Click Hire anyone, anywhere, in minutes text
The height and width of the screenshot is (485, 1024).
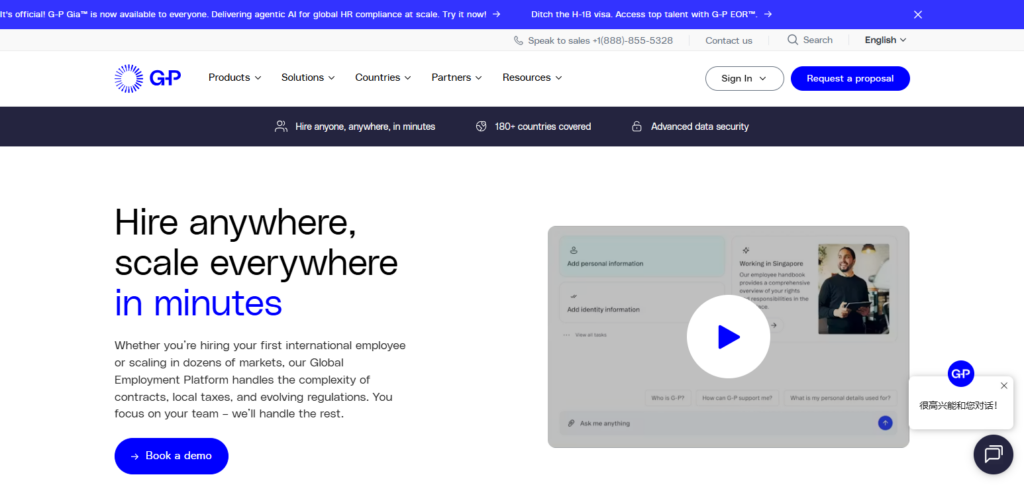[x=365, y=127]
